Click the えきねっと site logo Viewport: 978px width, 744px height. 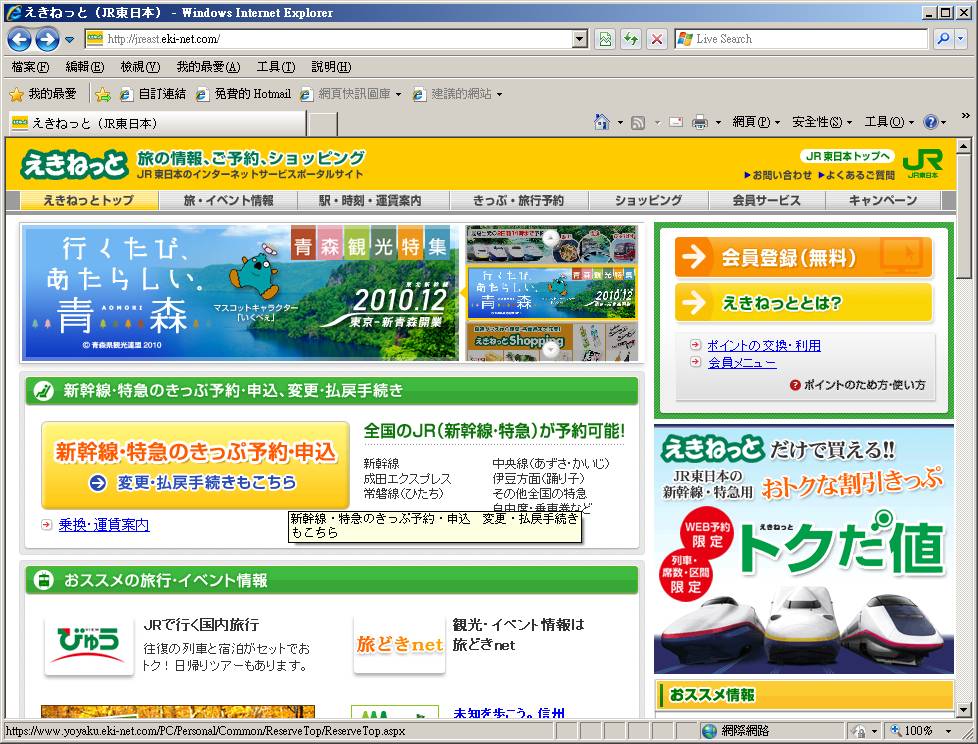pos(74,165)
